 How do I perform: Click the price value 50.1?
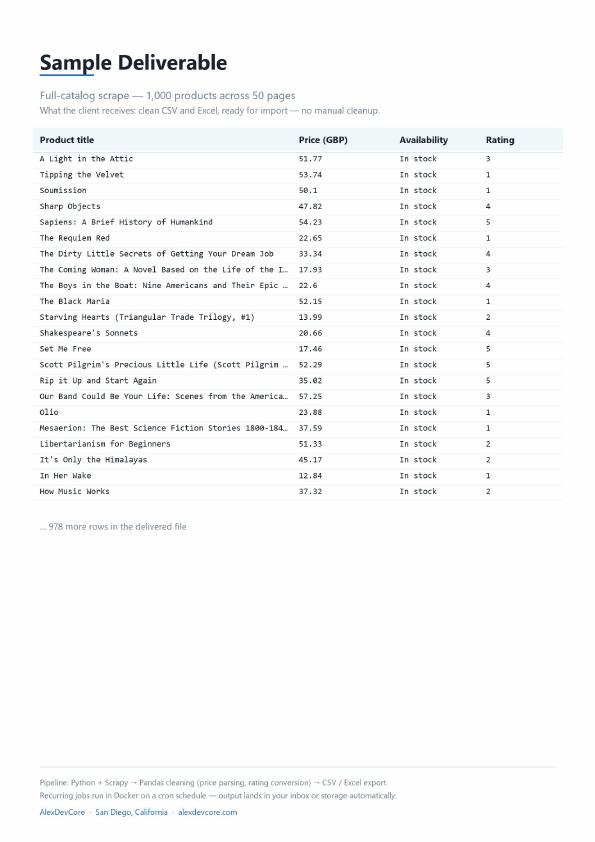click(308, 191)
